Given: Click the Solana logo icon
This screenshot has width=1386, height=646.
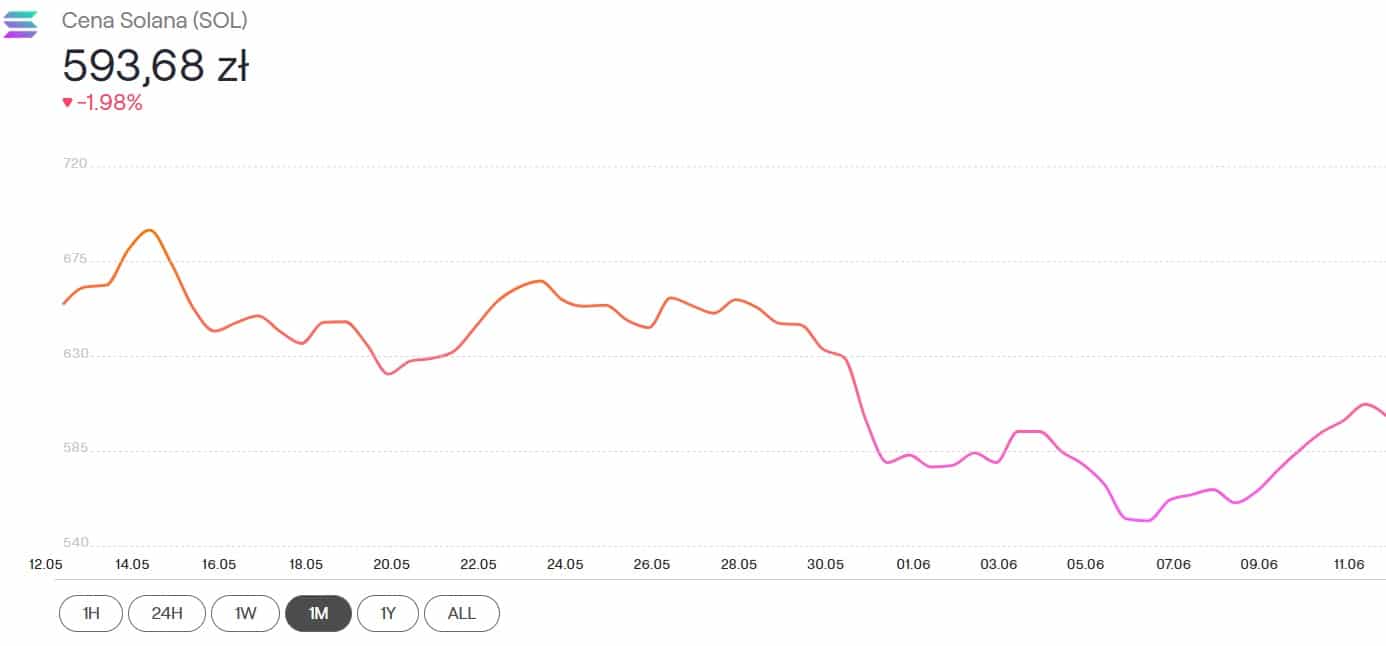Looking at the screenshot, I should (x=20, y=24).
